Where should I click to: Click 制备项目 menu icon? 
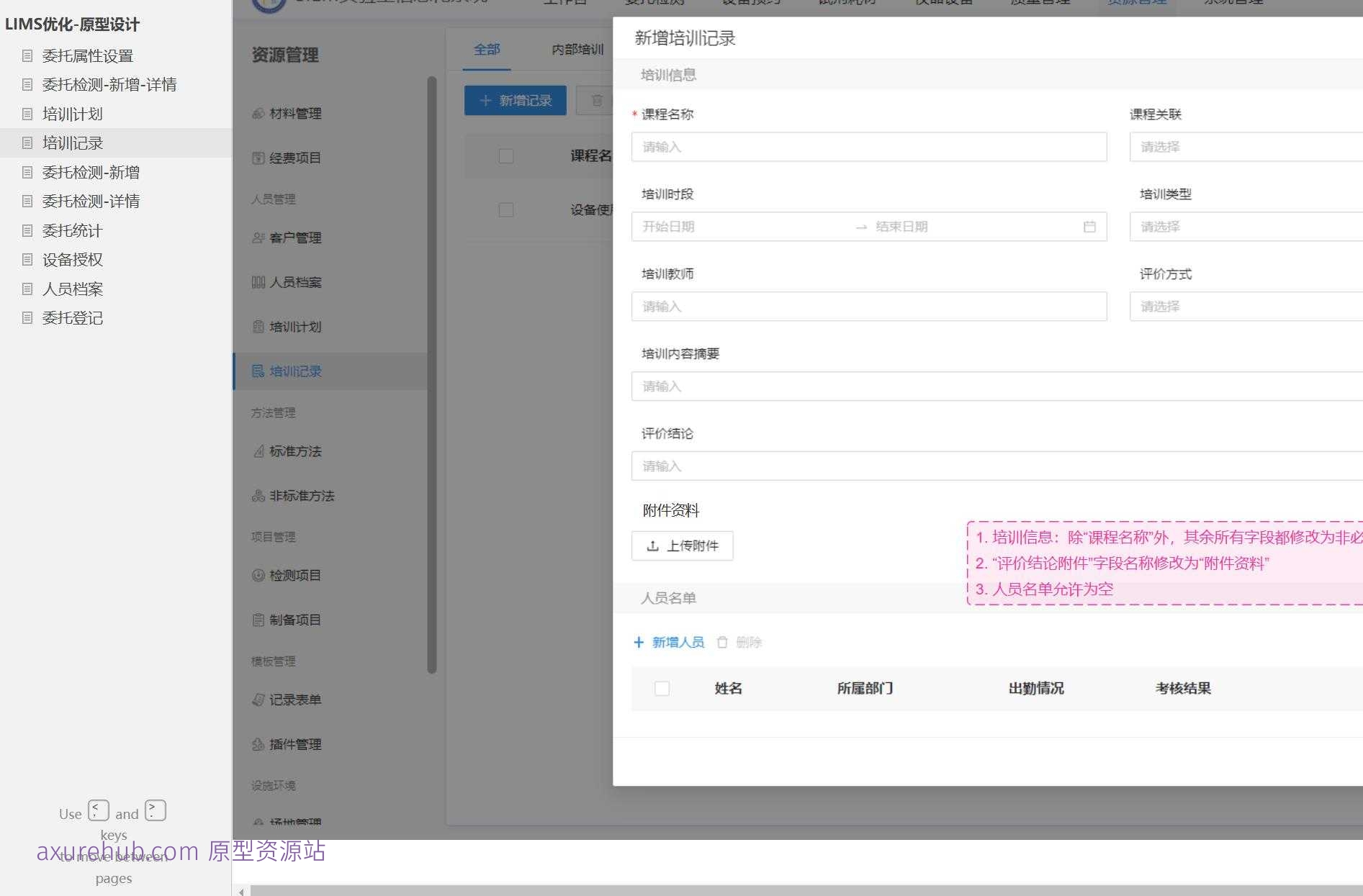pos(258,620)
